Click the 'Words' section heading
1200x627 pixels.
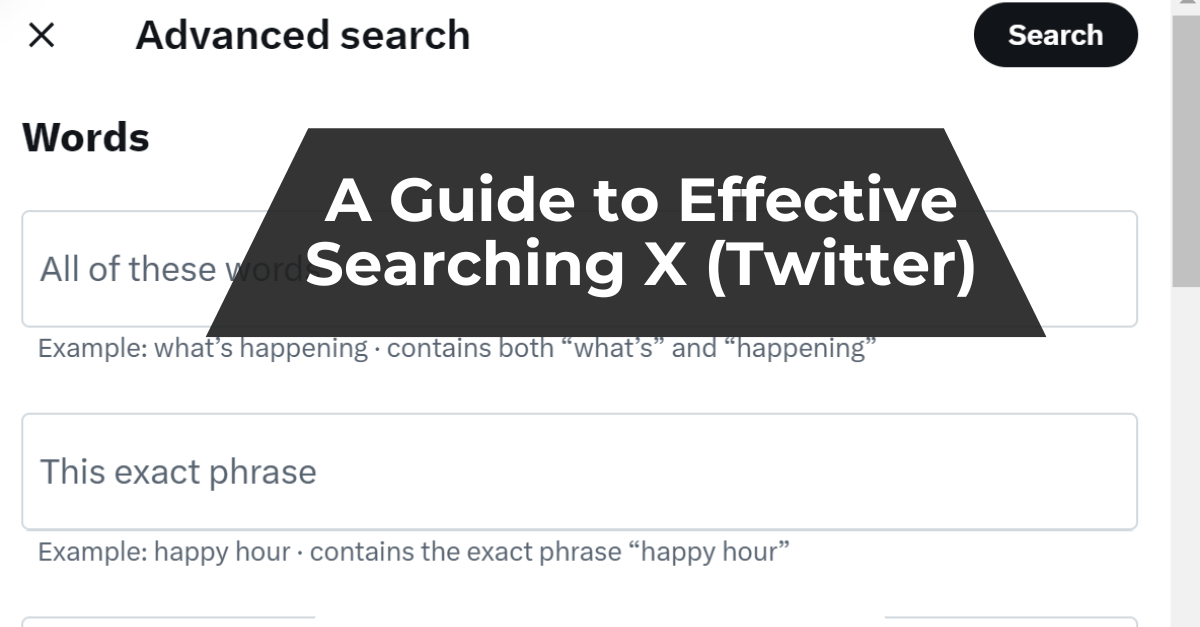(x=86, y=137)
